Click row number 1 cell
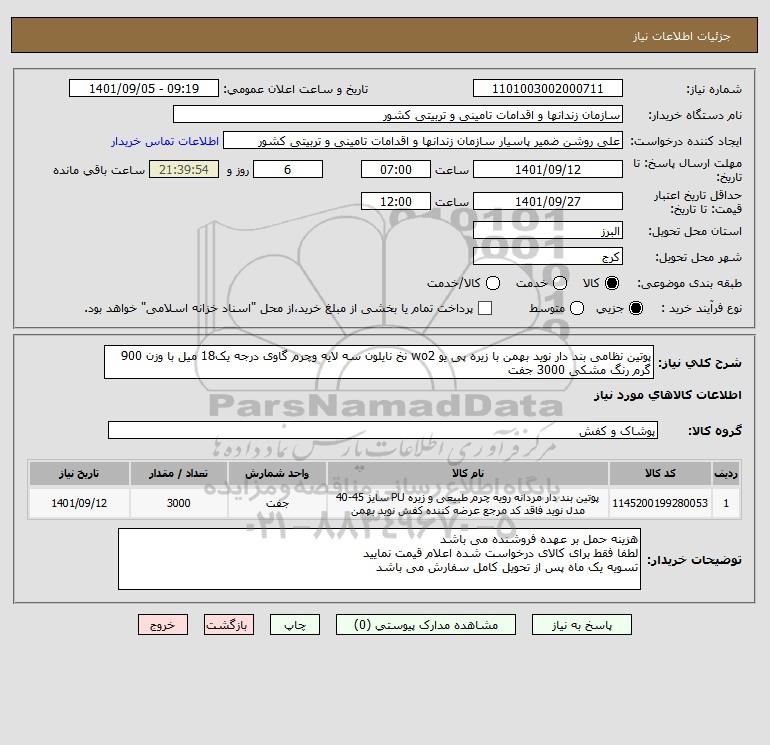This screenshot has width=770, height=745. pyautogui.click(x=726, y=503)
